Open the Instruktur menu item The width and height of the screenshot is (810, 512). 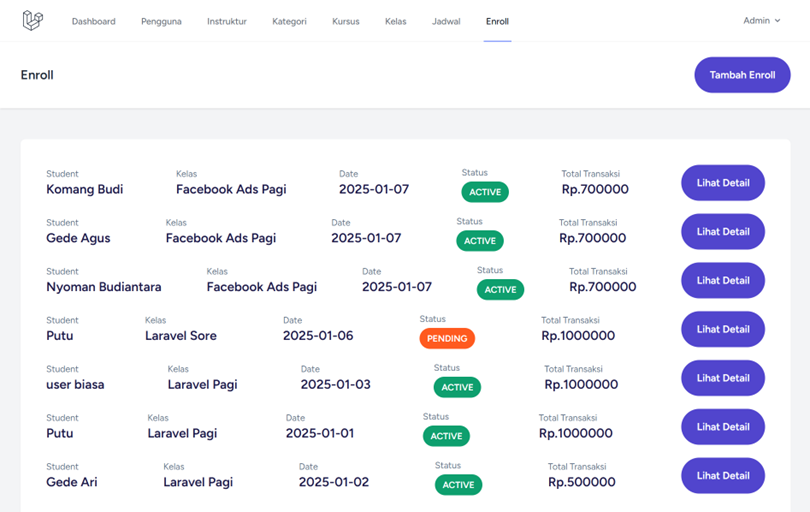tap(227, 21)
